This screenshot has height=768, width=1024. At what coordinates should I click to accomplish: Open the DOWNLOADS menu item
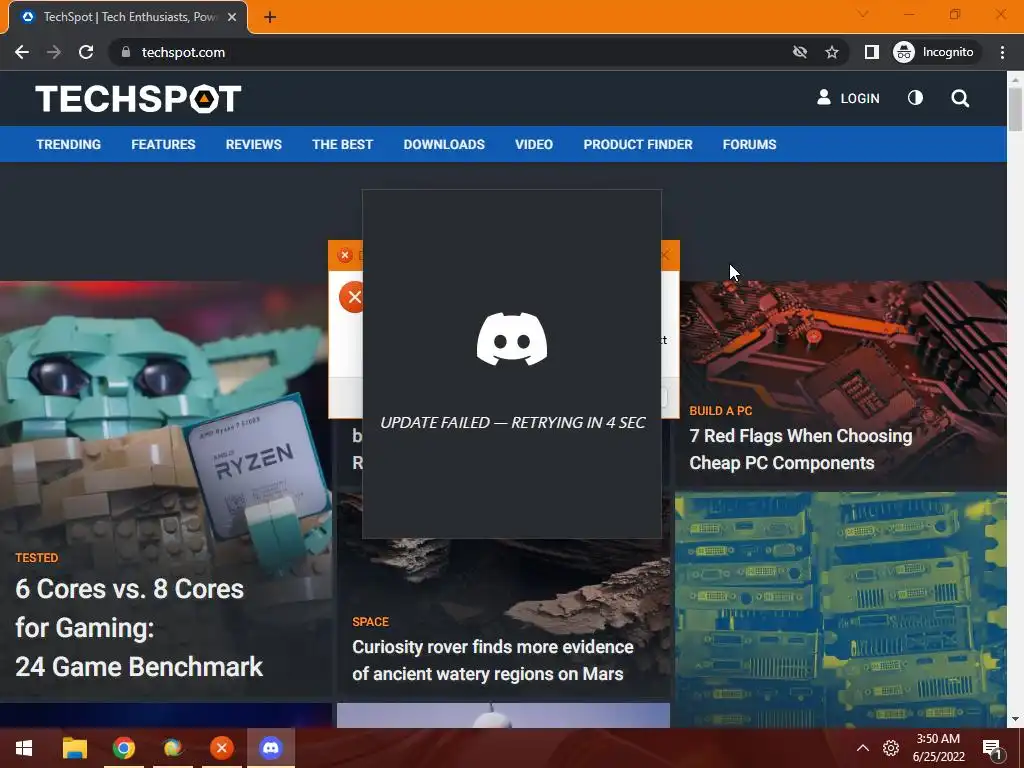[x=444, y=144]
